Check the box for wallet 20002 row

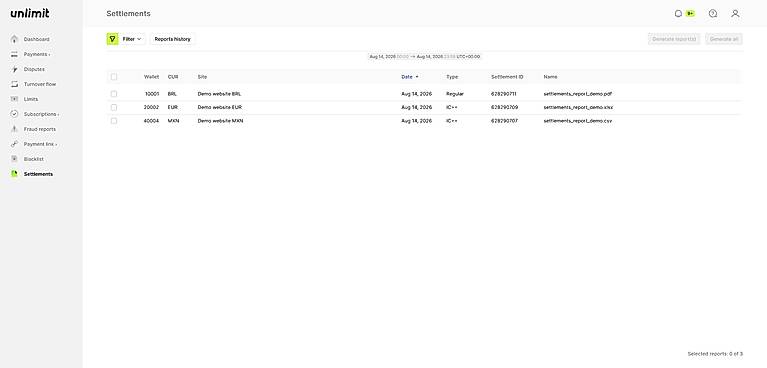click(114, 107)
